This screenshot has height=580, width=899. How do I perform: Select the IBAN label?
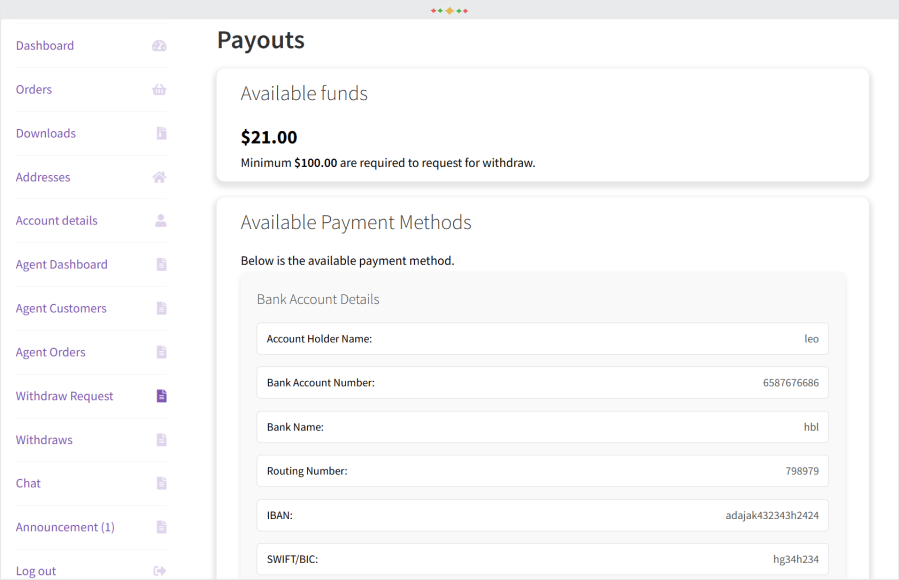[280, 515]
